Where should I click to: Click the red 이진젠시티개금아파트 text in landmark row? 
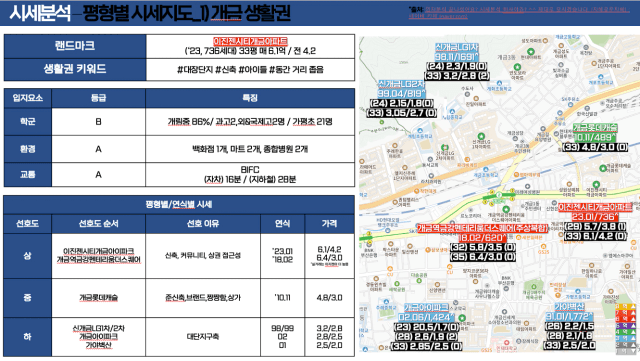point(250,42)
